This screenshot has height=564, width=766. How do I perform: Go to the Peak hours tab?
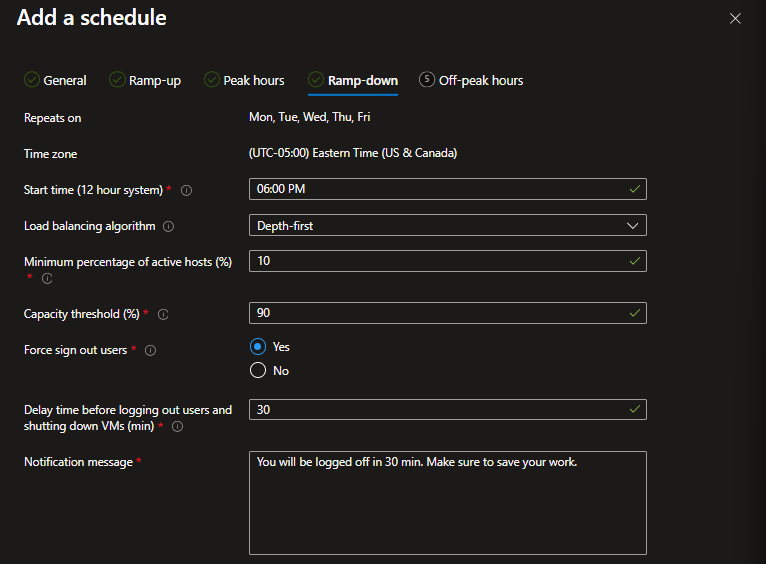pos(244,80)
